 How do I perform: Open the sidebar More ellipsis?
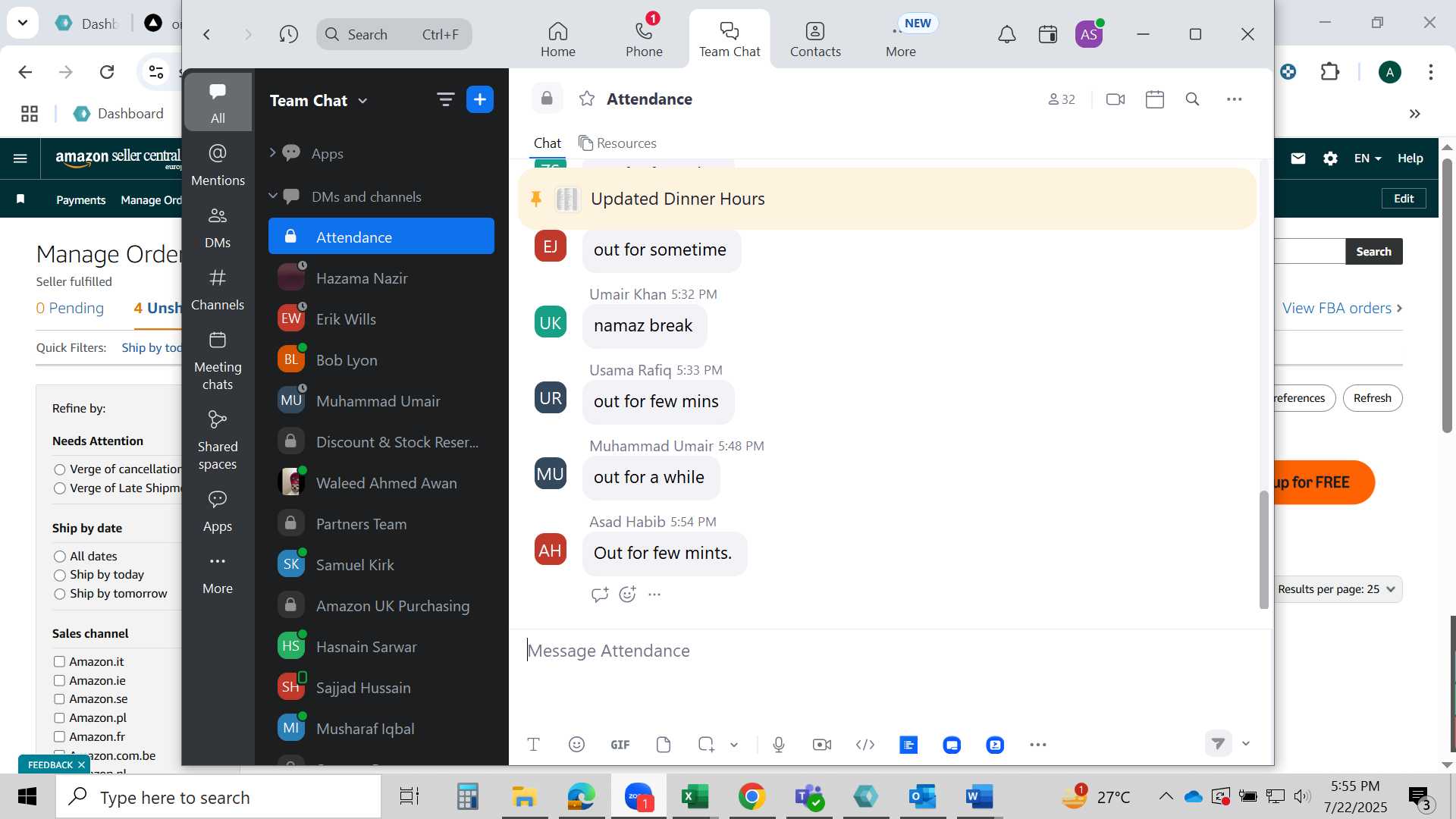(218, 573)
